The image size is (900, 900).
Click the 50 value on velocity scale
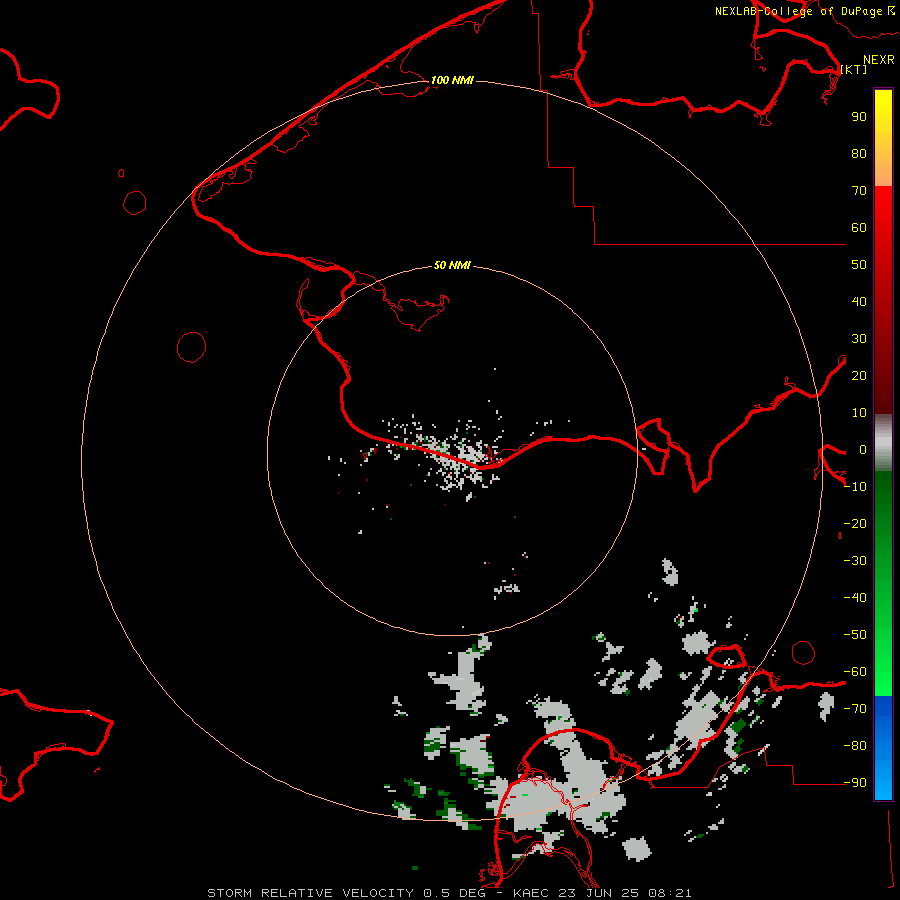point(859,265)
